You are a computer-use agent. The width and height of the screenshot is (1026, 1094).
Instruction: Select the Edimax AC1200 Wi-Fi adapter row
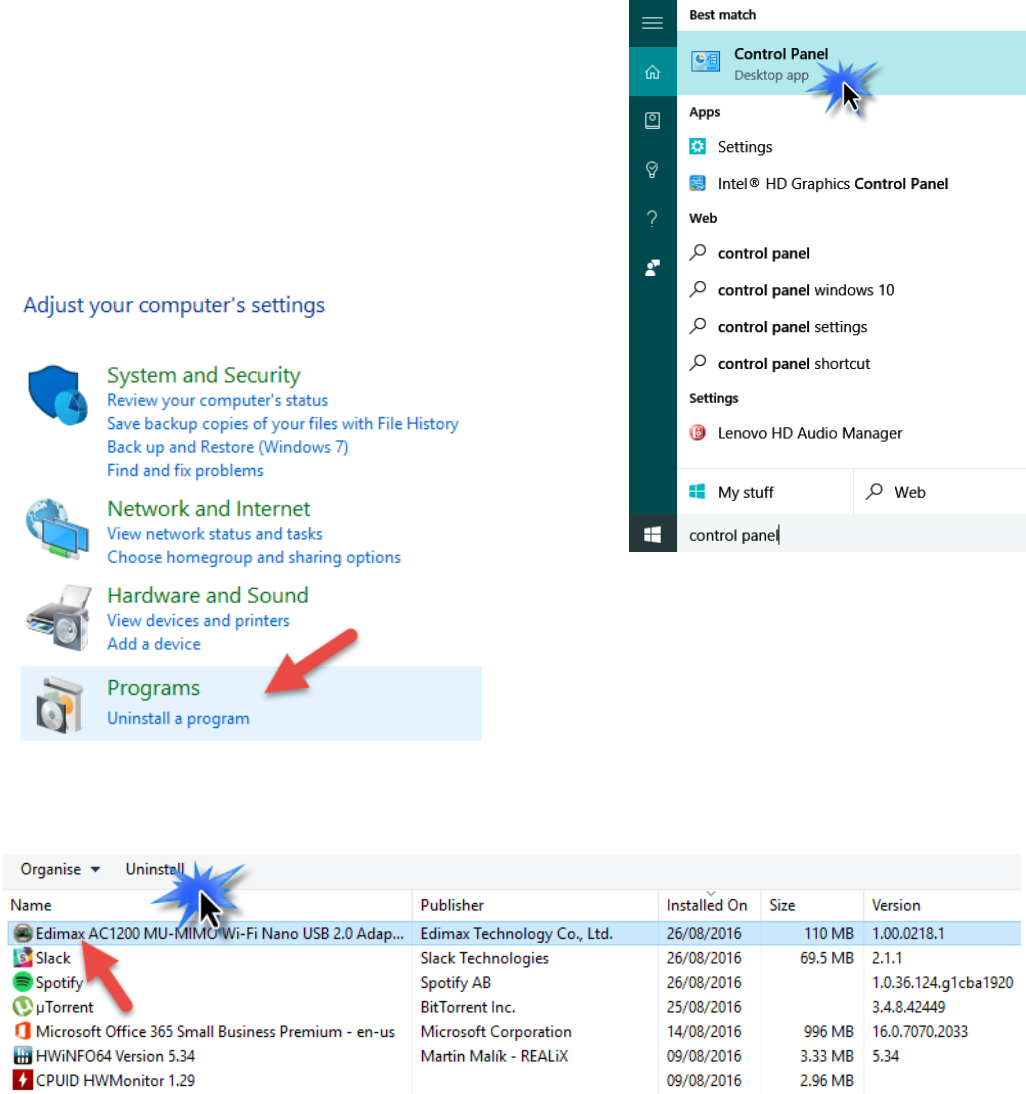514,934
